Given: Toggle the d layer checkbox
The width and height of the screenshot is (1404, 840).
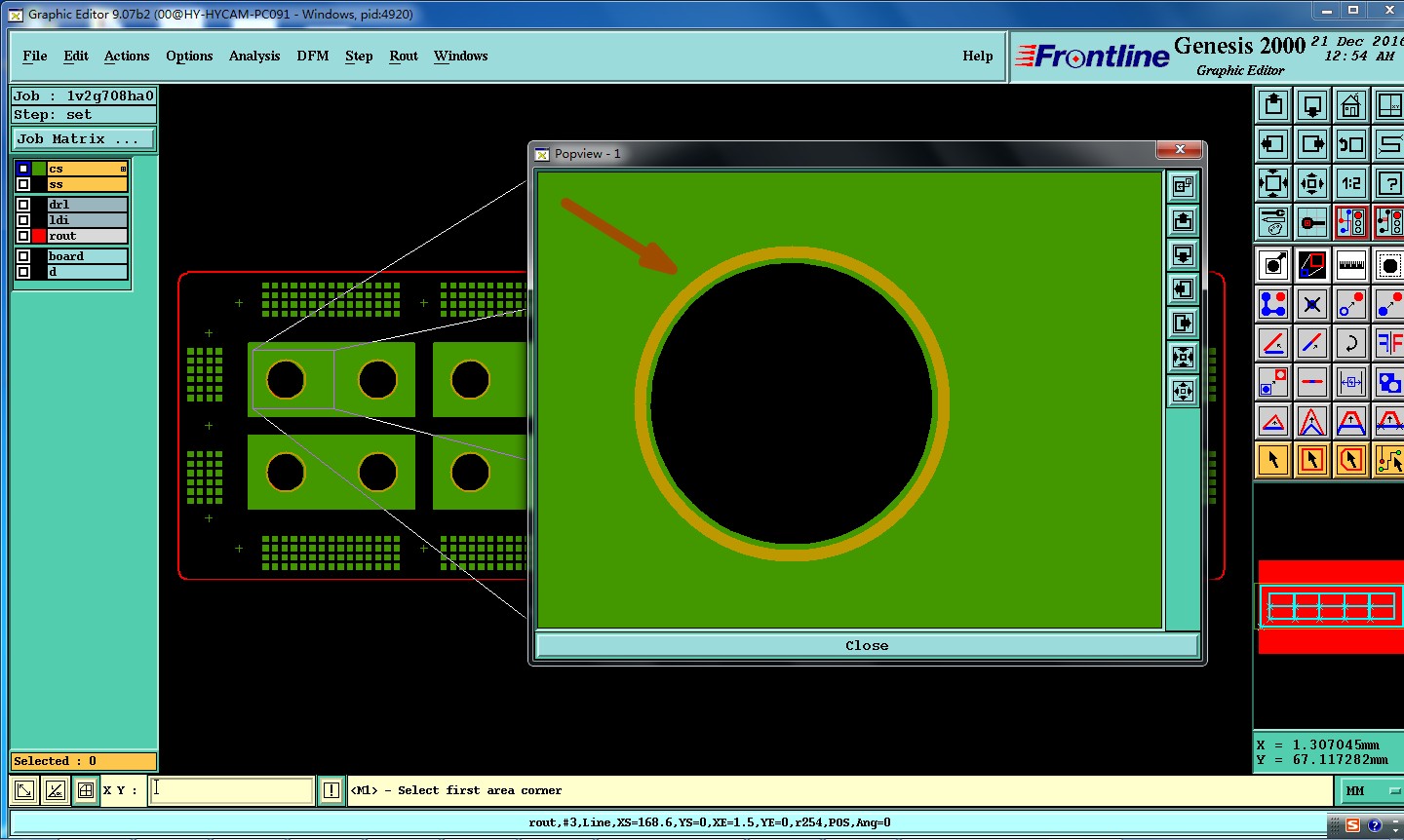Looking at the screenshot, I should click(x=23, y=272).
